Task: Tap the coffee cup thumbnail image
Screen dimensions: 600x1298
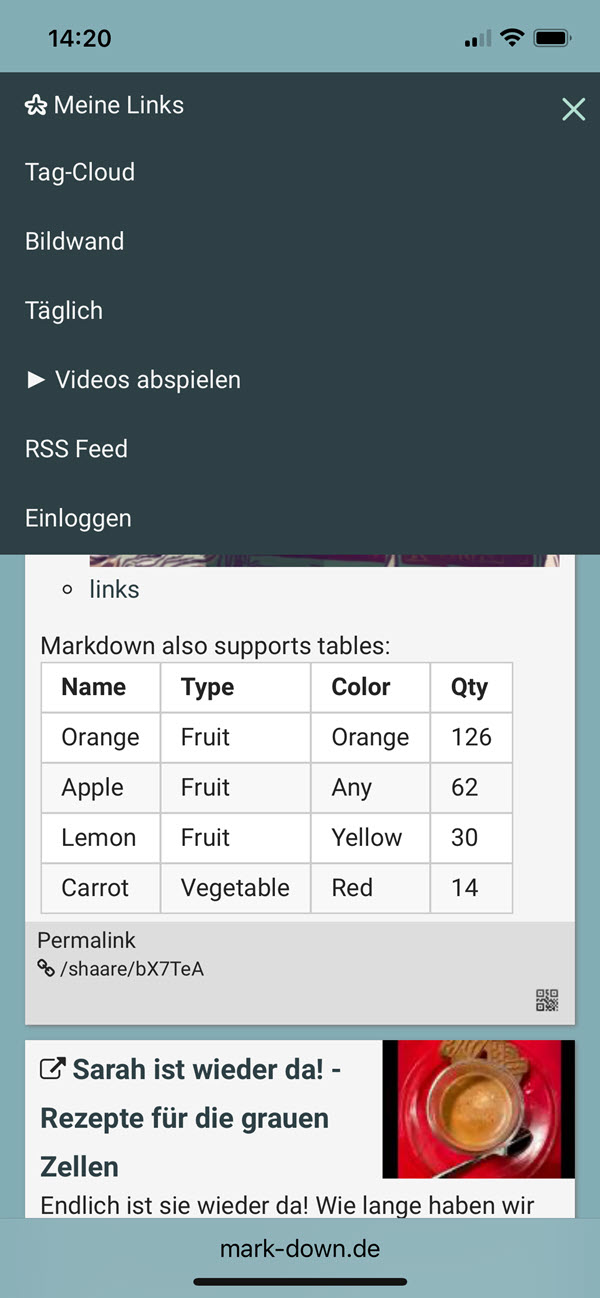Action: click(478, 1109)
